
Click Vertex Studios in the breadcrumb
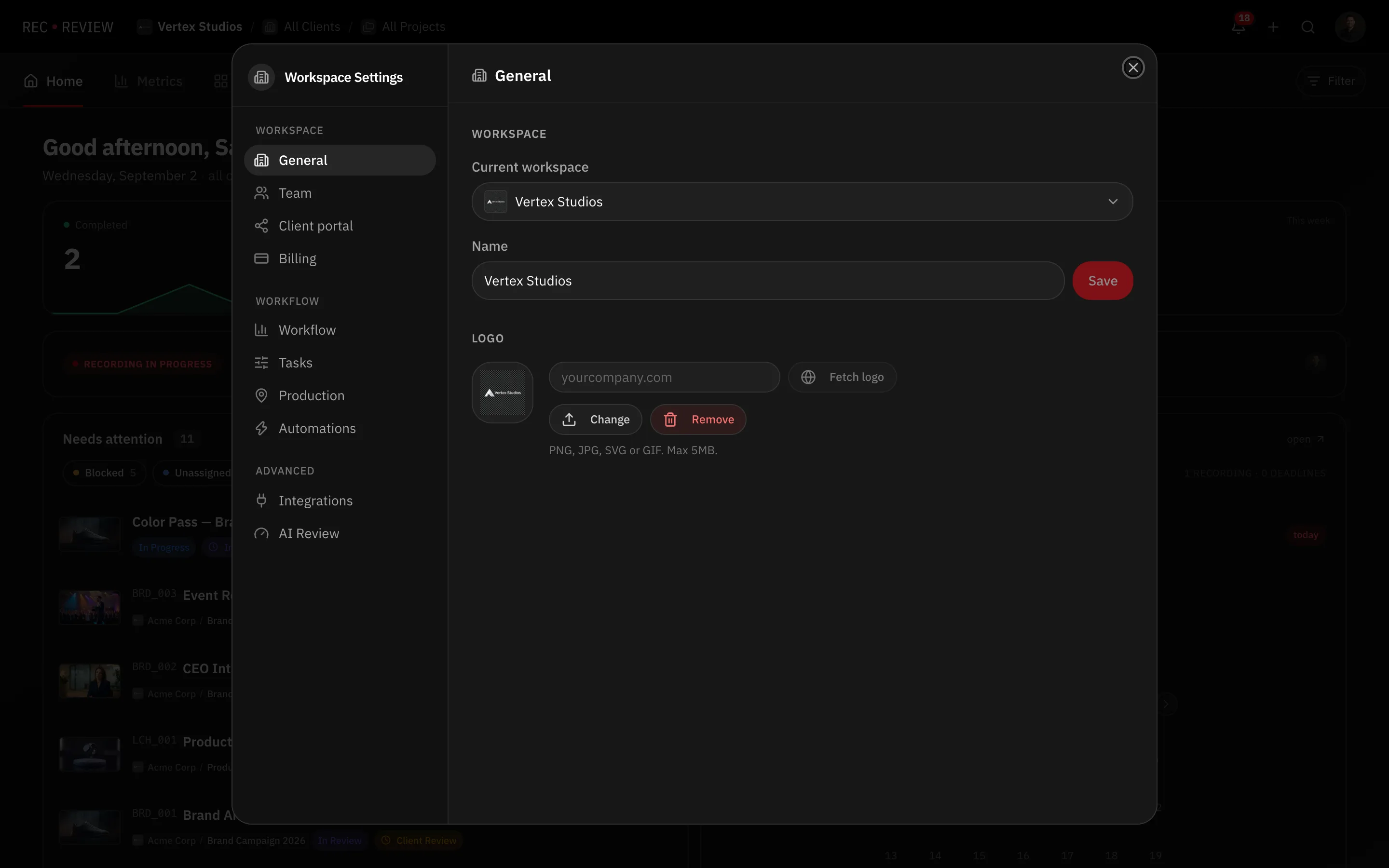(x=190, y=27)
